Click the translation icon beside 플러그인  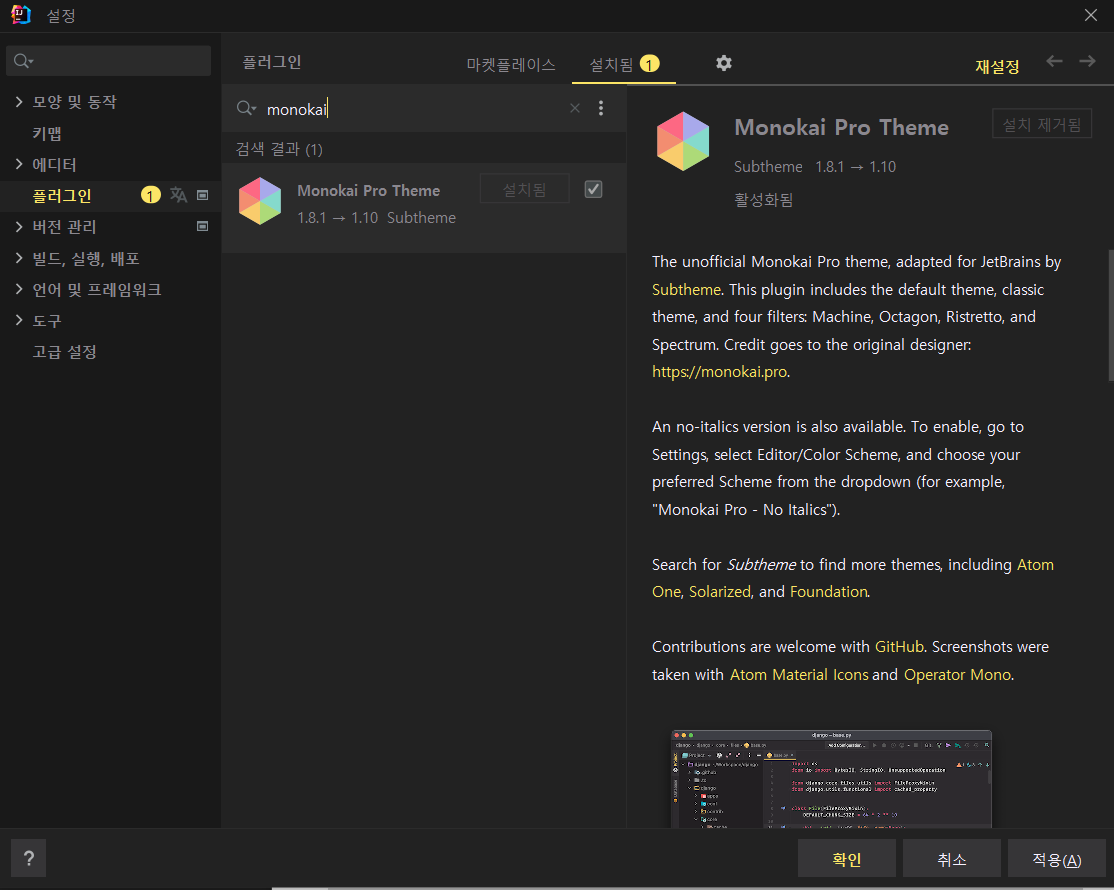click(178, 195)
